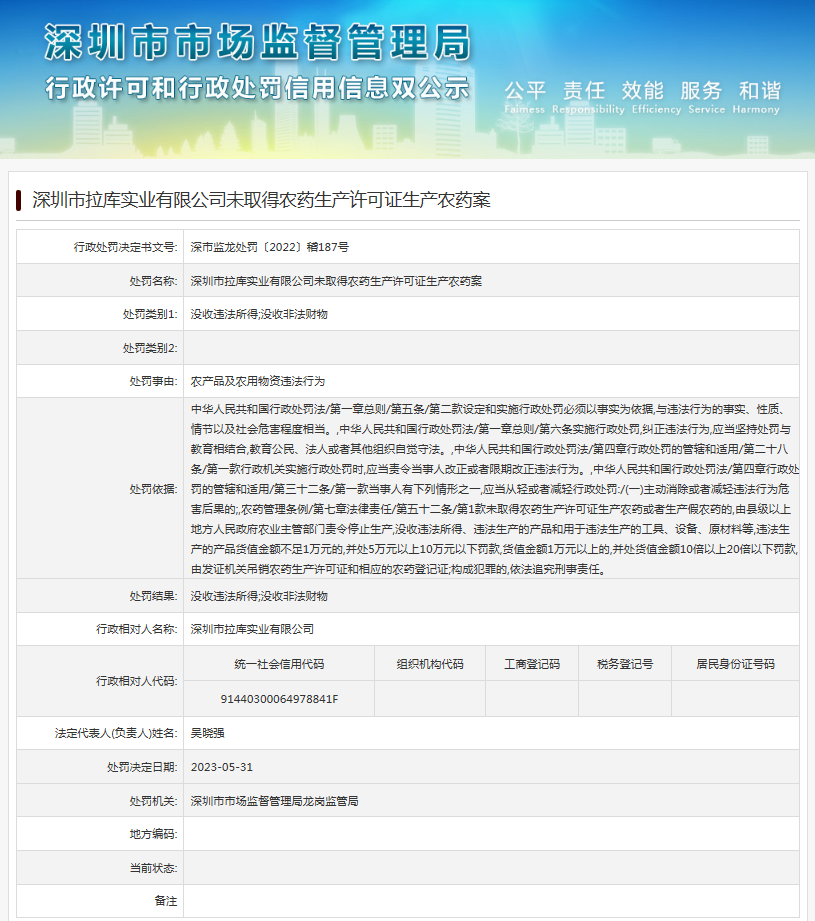
Task: Click the 处罚结果 row label
Action: [153, 596]
